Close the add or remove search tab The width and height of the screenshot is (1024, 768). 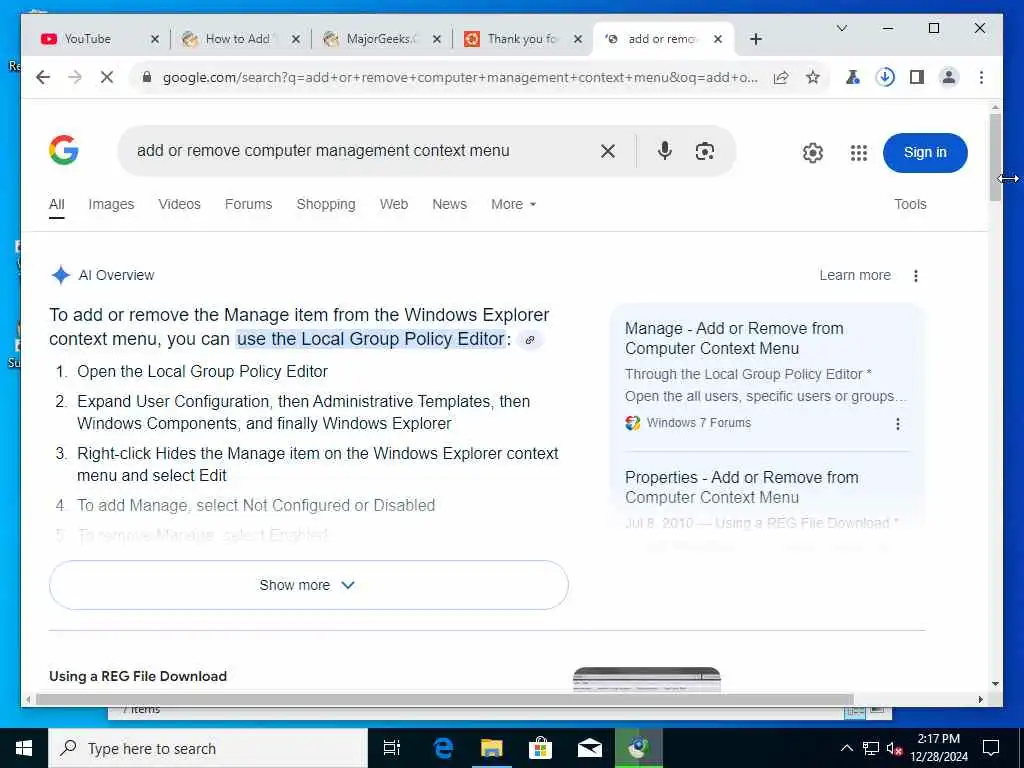[718, 39]
